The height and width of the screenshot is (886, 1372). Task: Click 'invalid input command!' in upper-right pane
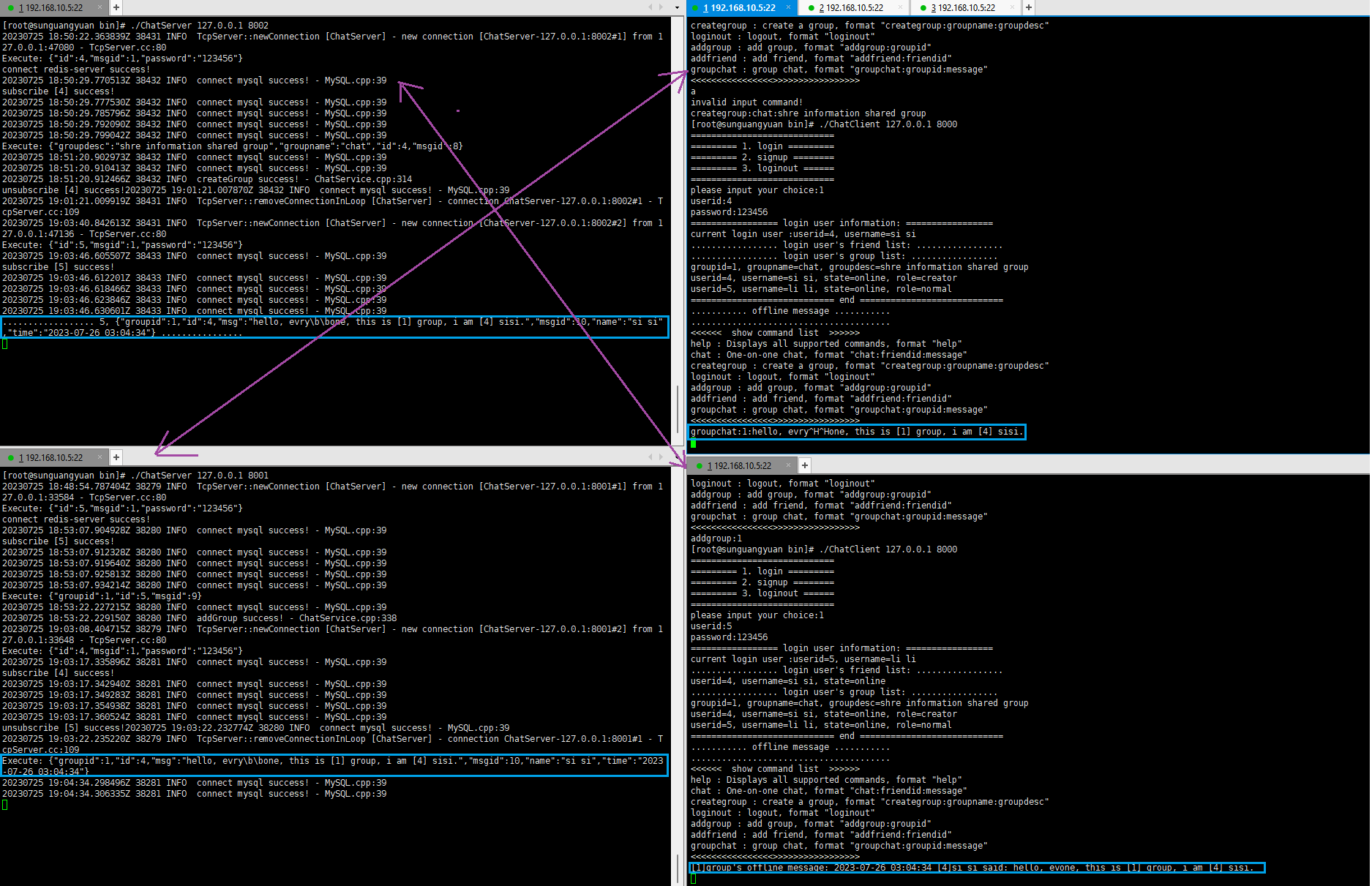coord(746,102)
